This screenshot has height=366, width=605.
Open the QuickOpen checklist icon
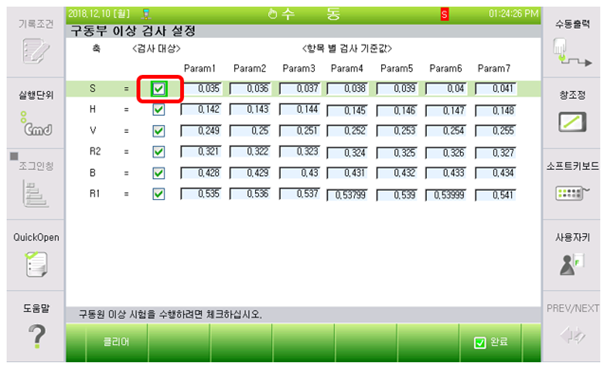point(36,264)
